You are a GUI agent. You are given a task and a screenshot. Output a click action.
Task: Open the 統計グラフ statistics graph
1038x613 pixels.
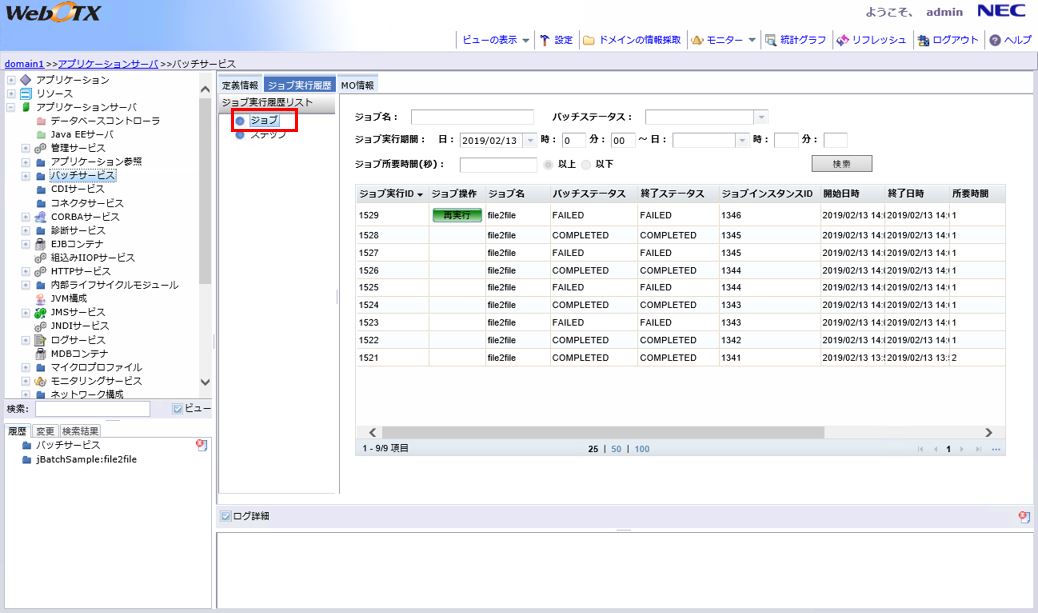click(x=770, y=40)
